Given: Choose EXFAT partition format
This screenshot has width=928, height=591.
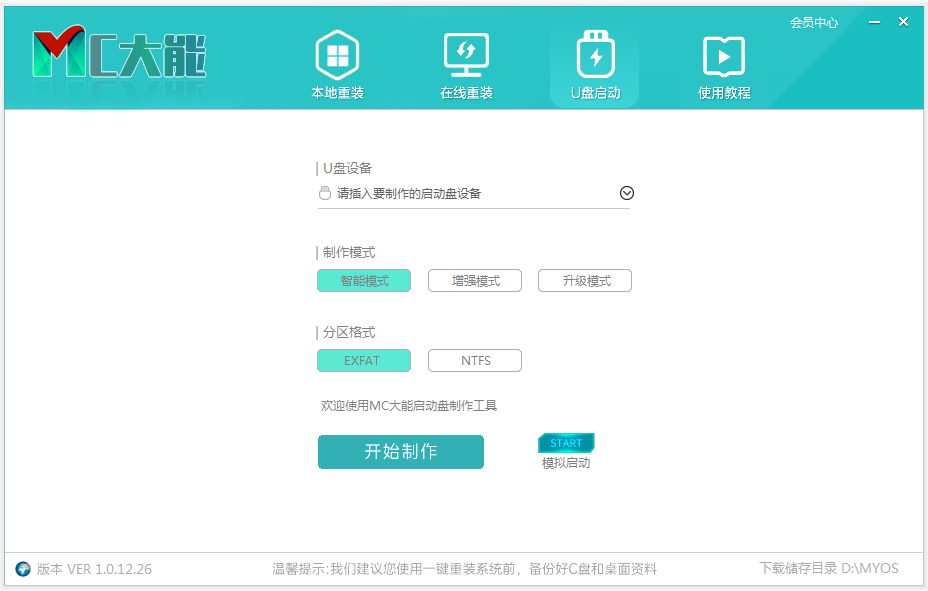Looking at the screenshot, I should click(364, 360).
